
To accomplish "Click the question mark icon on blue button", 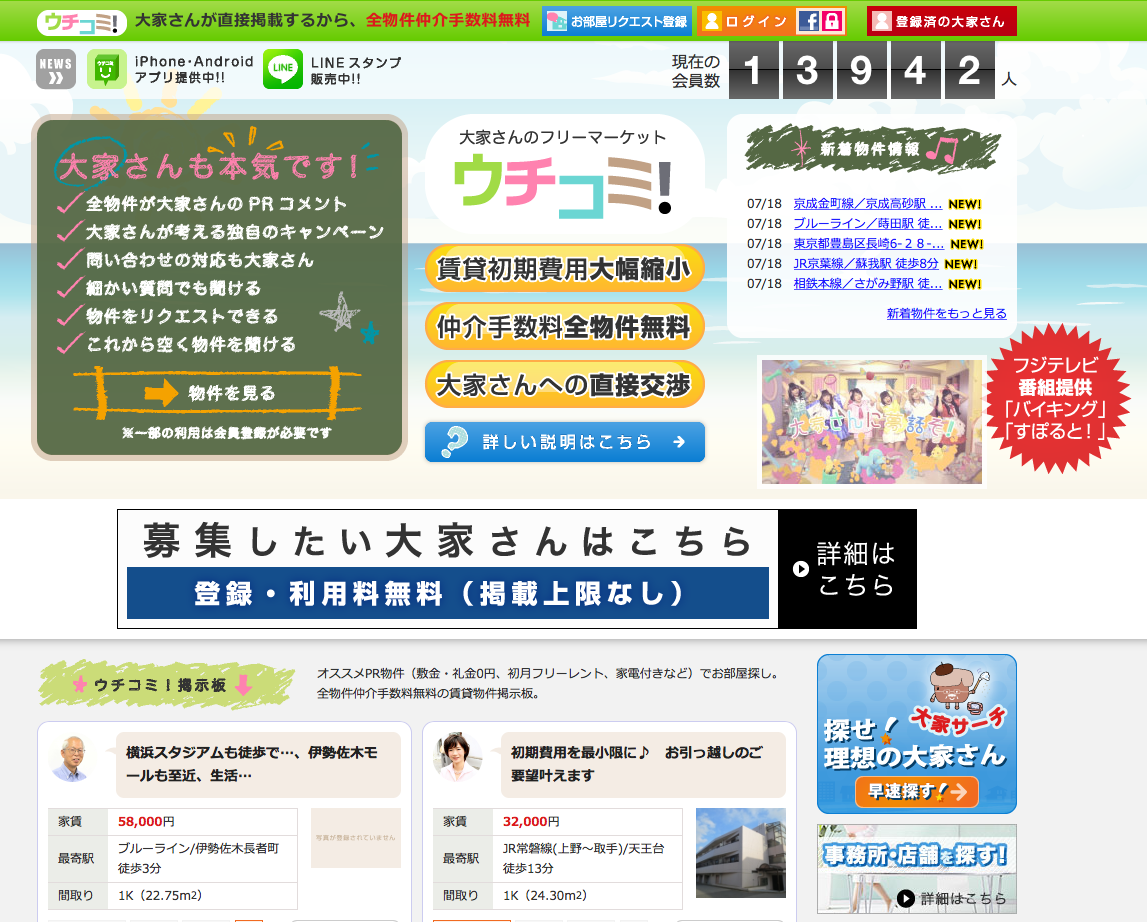I will [454, 441].
